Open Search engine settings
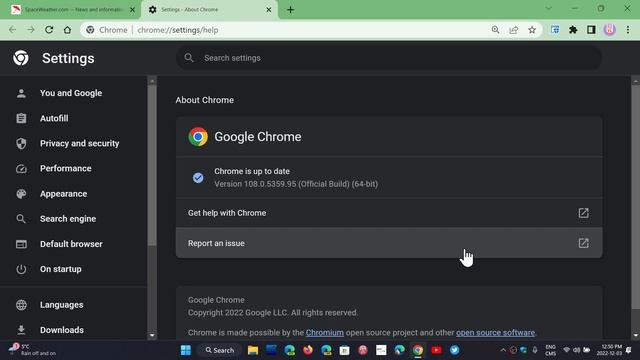The width and height of the screenshot is (640, 360). point(68,219)
